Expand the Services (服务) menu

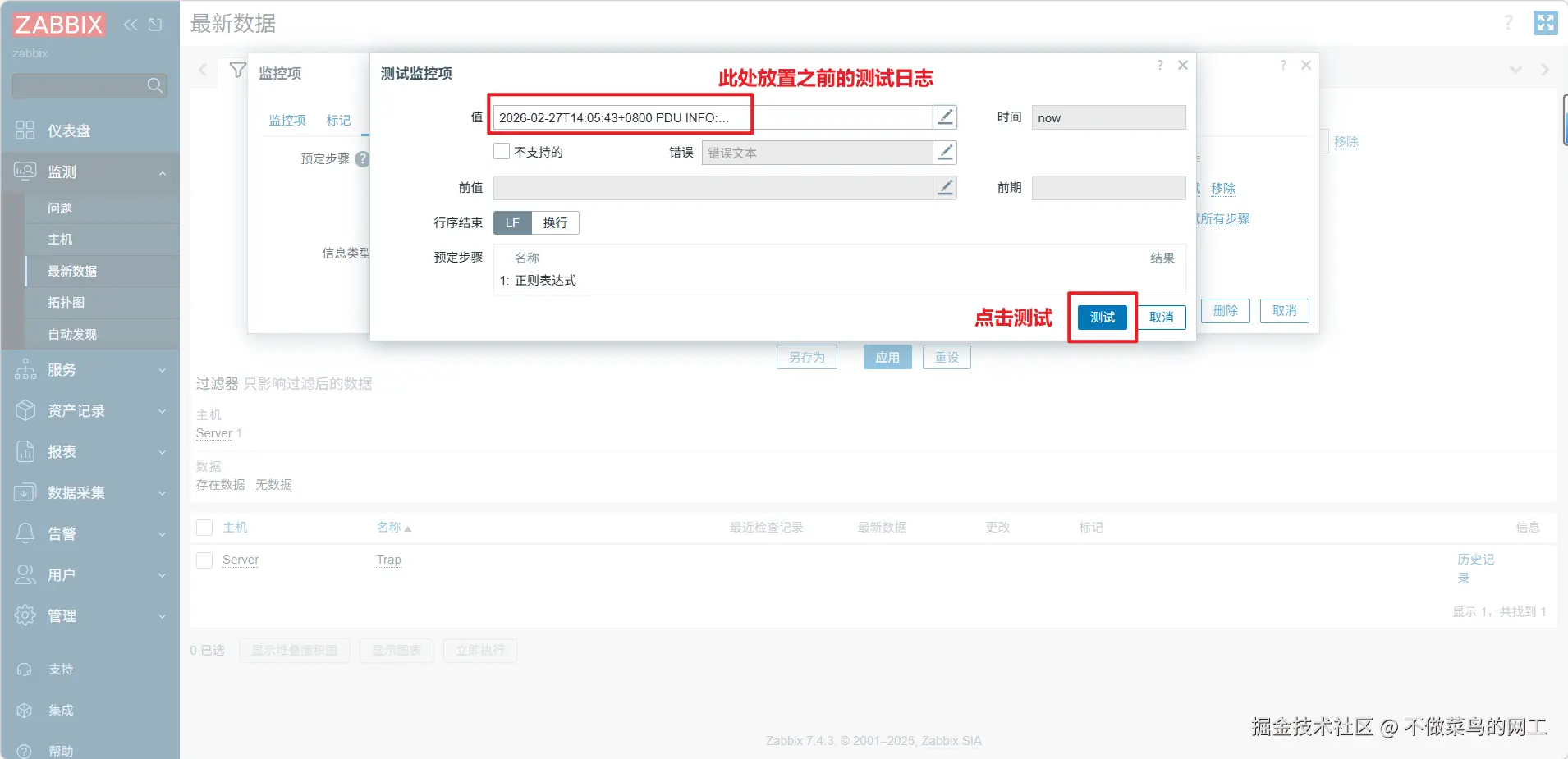[90, 370]
